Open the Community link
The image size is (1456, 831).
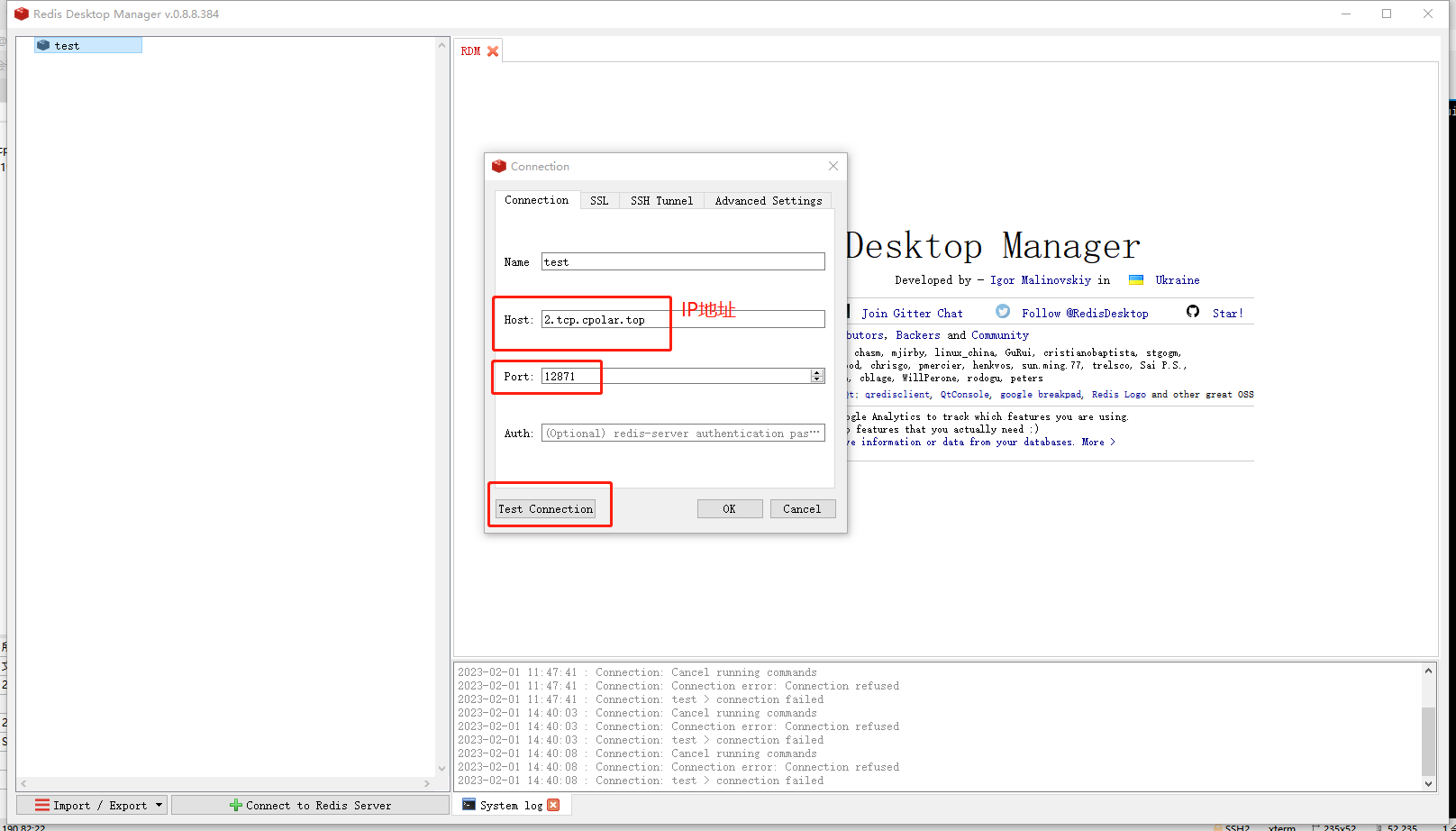pyautogui.click(x=1000, y=335)
